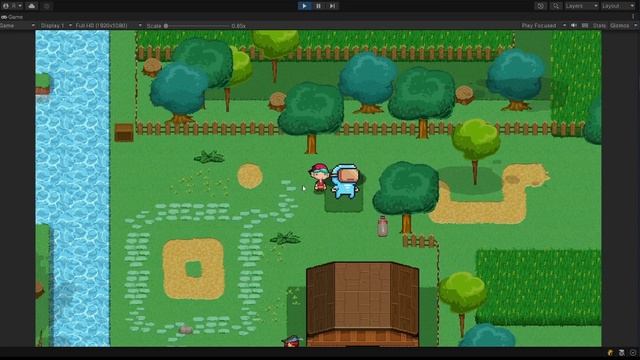Open the Play Focused dropdown
The height and width of the screenshot is (360, 640).
(544, 26)
